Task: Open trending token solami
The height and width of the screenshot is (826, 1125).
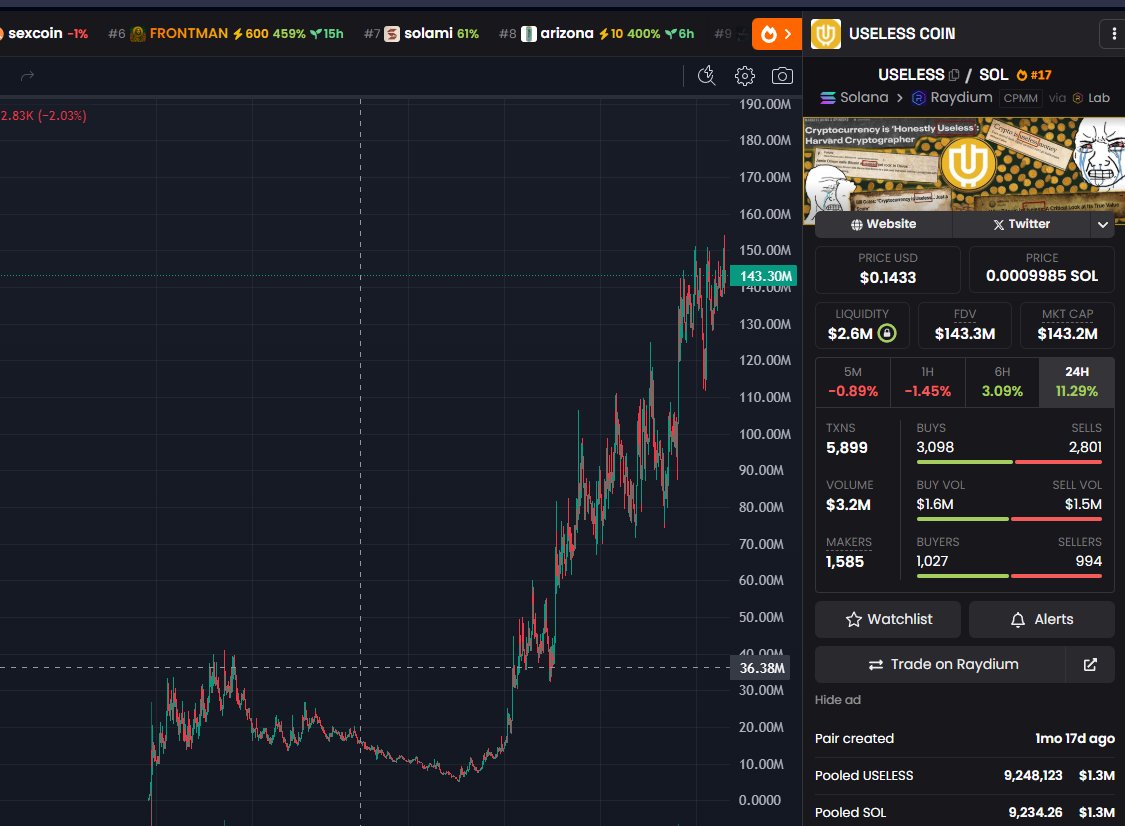Action: pyautogui.click(x=421, y=34)
